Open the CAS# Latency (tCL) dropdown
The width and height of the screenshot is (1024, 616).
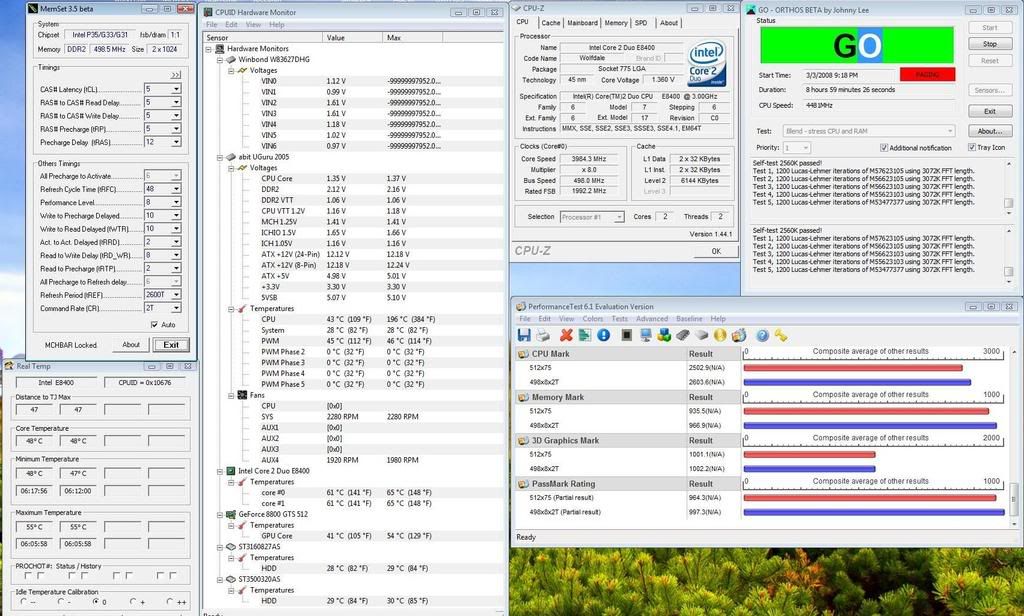pyautogui.click(x=176, y=89)
